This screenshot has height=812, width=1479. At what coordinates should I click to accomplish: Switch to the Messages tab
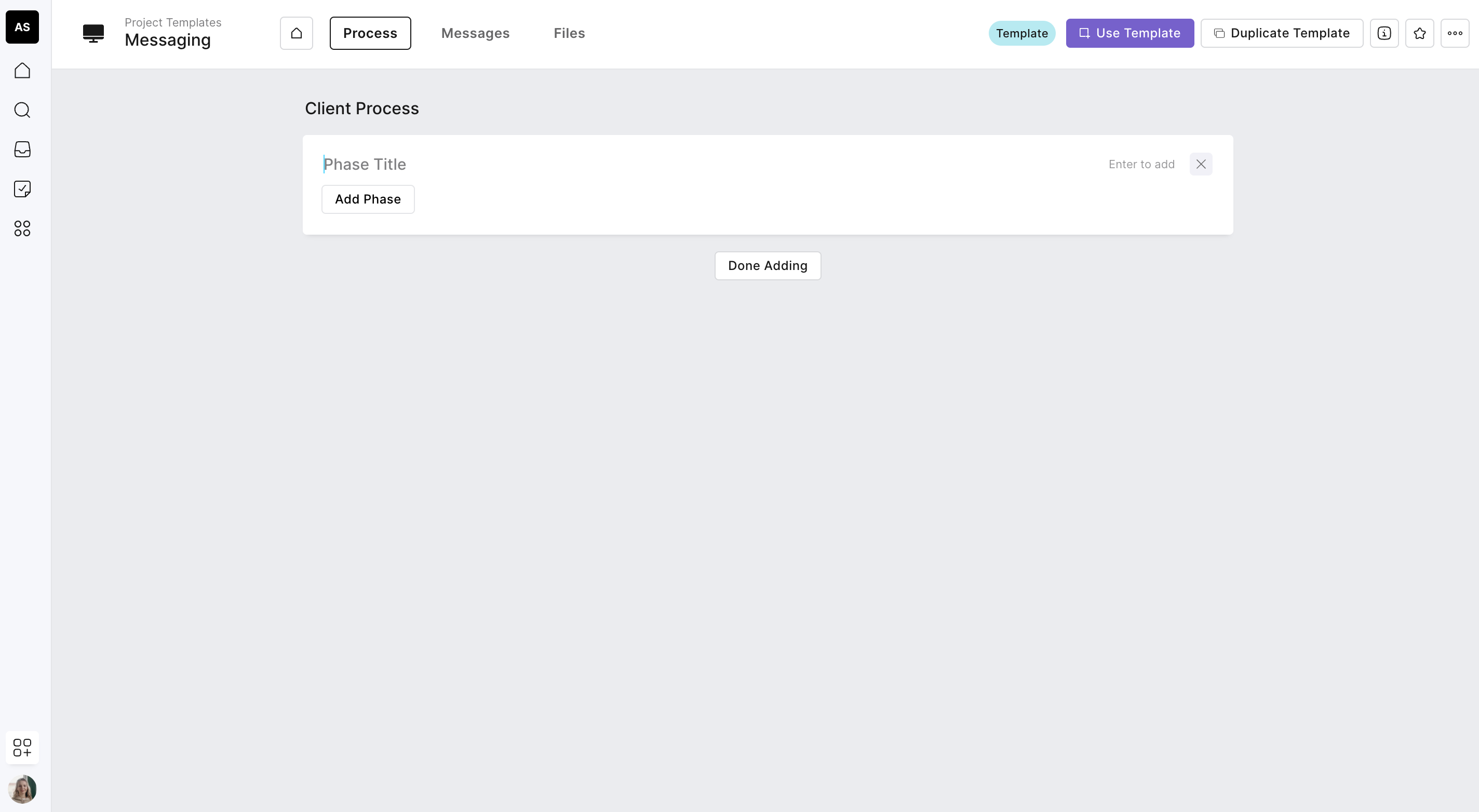(x=475, y=33)
